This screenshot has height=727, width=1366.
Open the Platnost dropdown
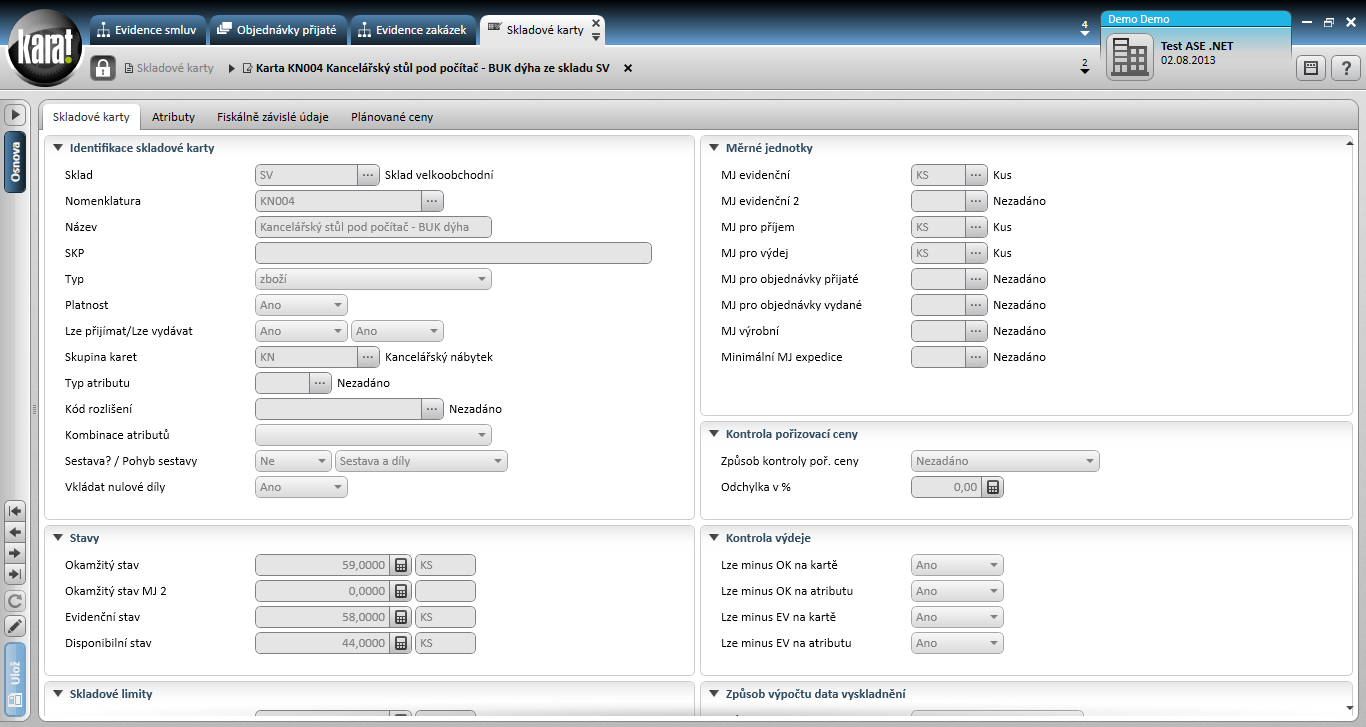pyautogui.click(x=302, y=305)
